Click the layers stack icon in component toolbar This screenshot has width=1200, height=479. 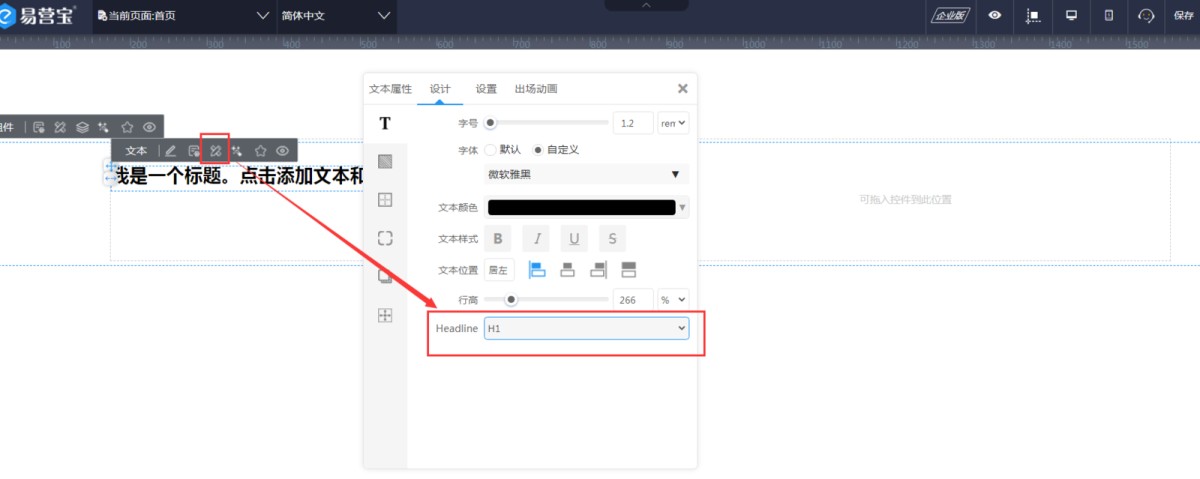[x=83, y=127]
